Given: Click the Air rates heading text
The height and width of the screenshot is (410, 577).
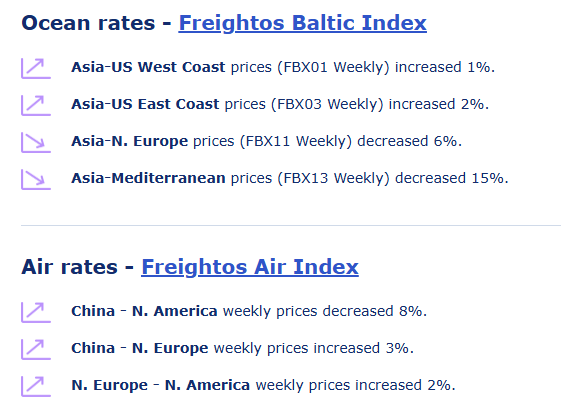Looking at the screenshot, I should pyautogui.click(x=70, y=267).
